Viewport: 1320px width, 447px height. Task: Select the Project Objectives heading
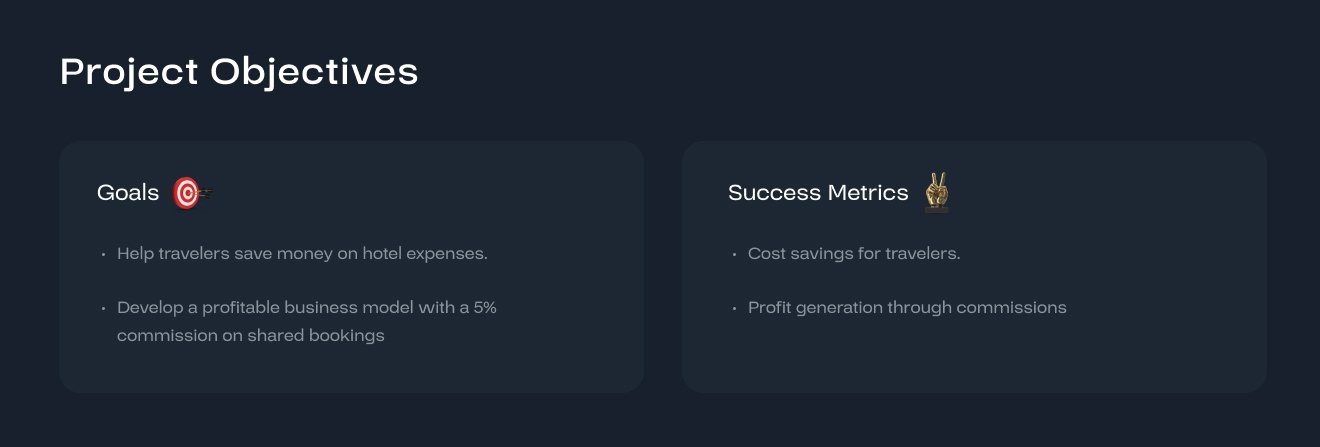tap(239, 72)
